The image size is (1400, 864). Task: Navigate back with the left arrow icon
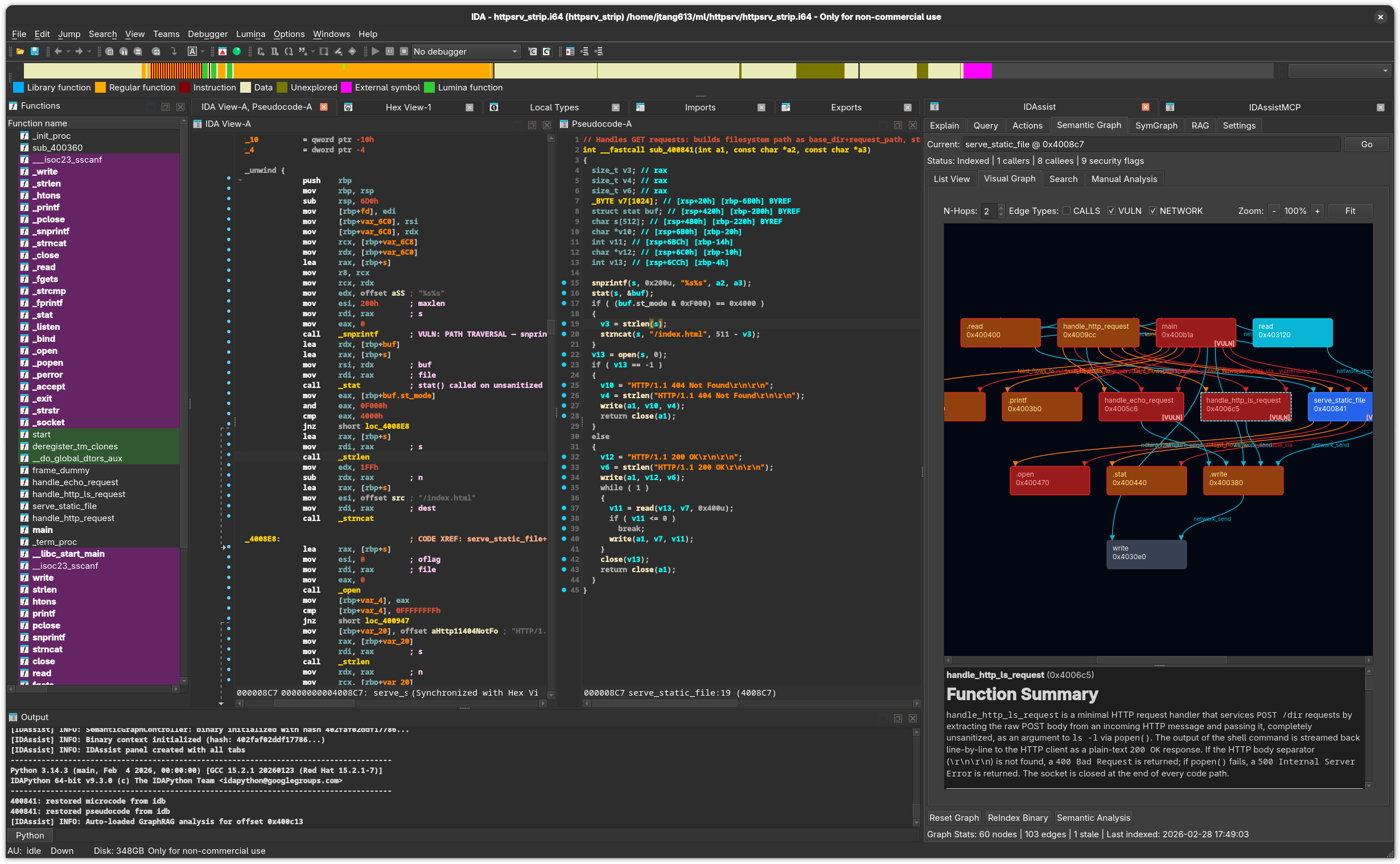click(x=58, y=51)
